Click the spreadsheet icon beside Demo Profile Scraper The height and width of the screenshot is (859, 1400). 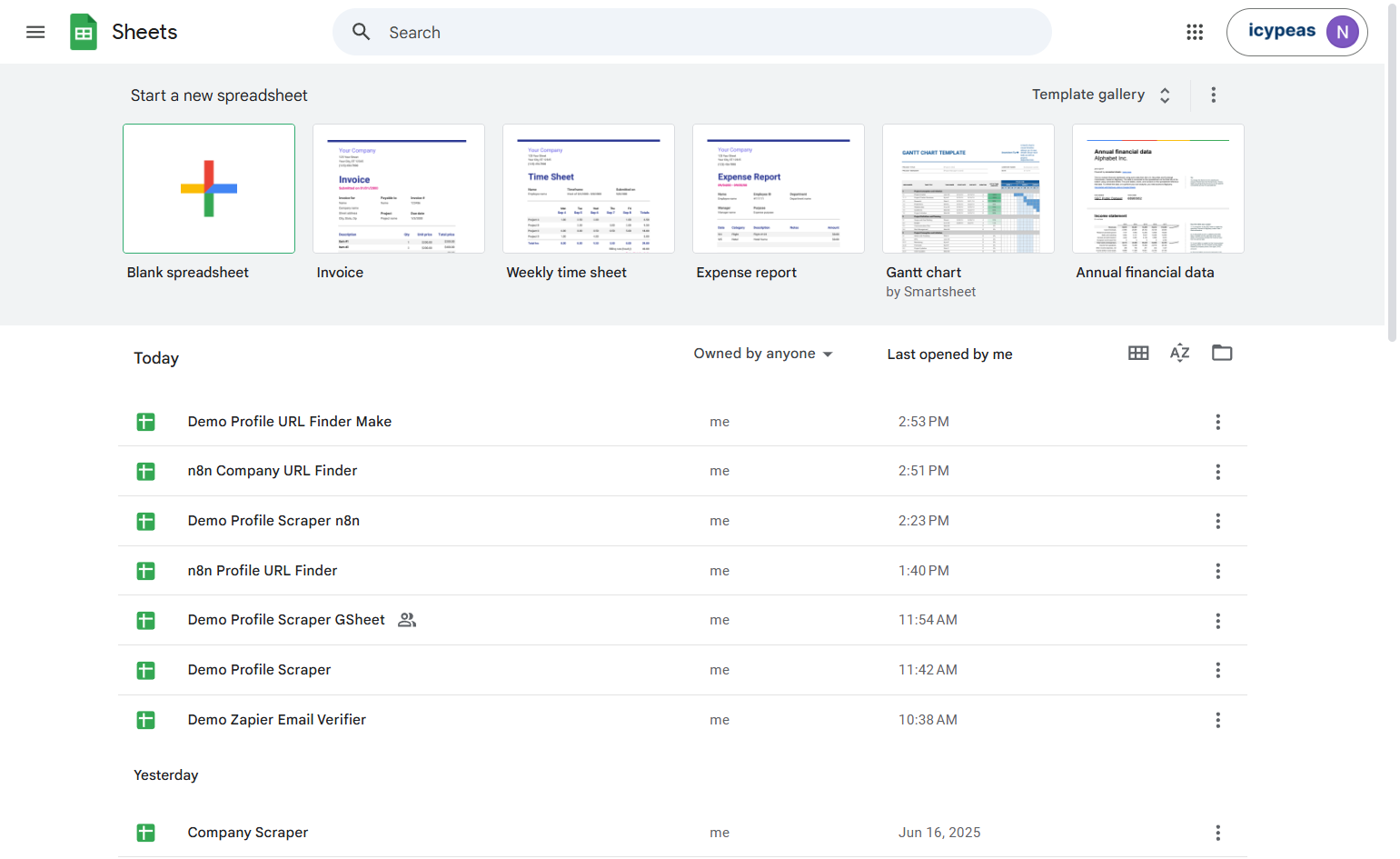coord(145,670)
